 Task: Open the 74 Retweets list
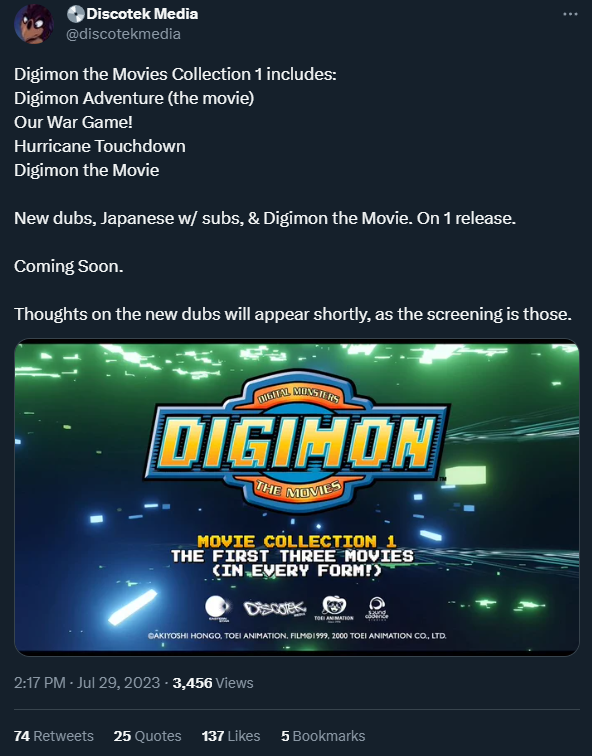coord(54,736)
